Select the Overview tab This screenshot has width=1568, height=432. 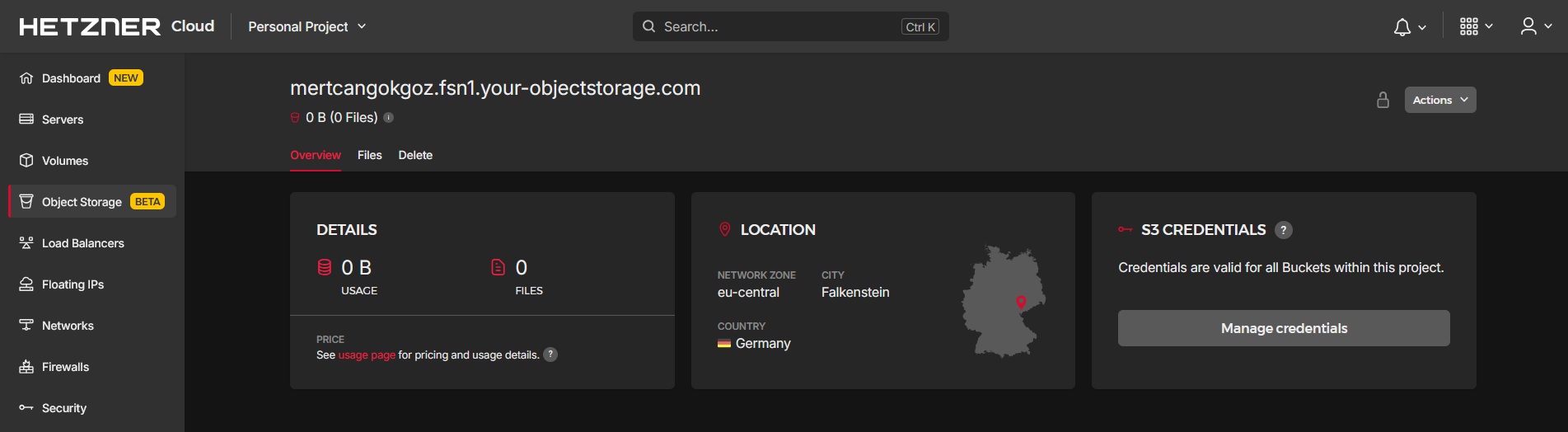tap(315, 155)
